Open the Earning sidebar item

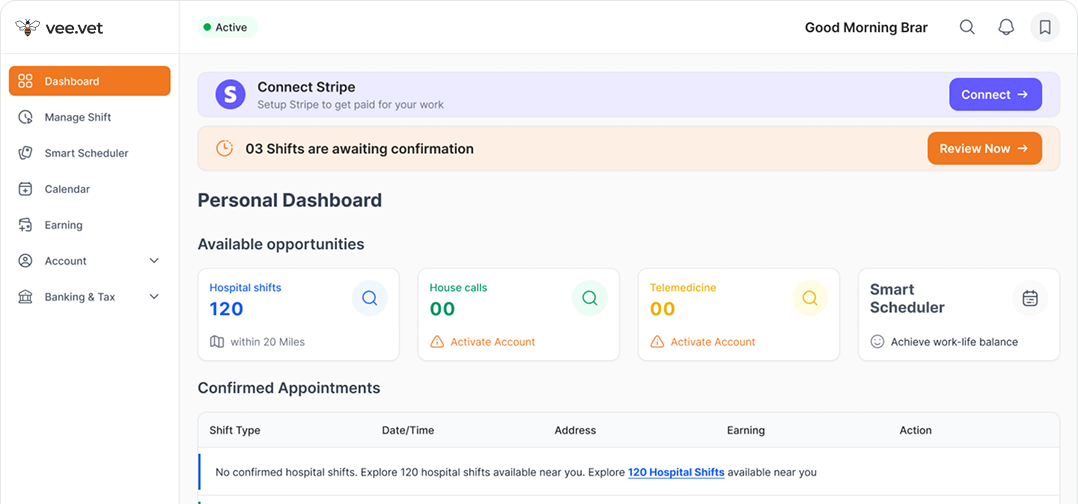63,225
